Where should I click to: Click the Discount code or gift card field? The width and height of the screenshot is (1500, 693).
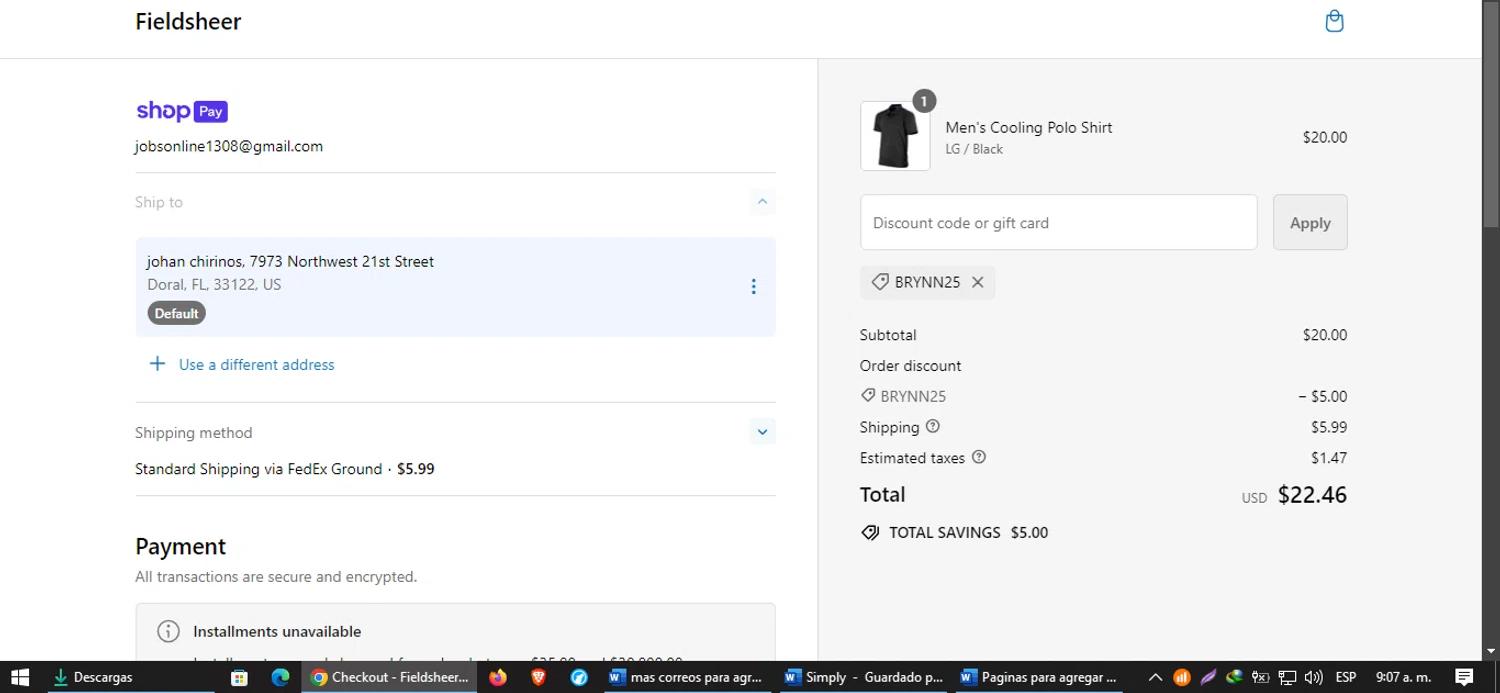pyautogui.click(x=1058, y=222)
